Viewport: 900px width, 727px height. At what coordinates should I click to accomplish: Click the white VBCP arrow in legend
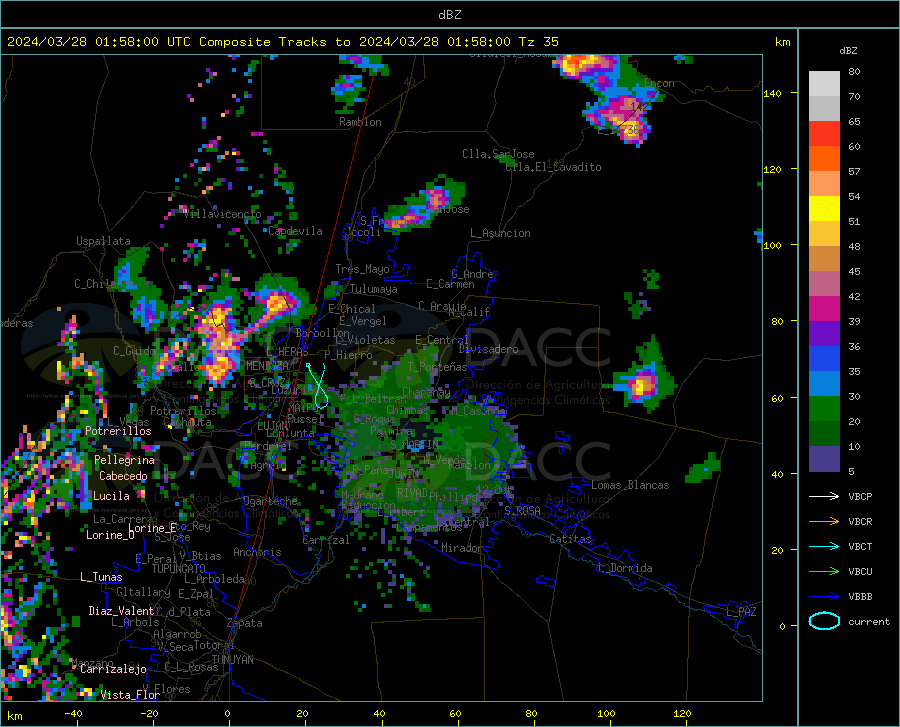pyautogui.click(x=824, y=496)
